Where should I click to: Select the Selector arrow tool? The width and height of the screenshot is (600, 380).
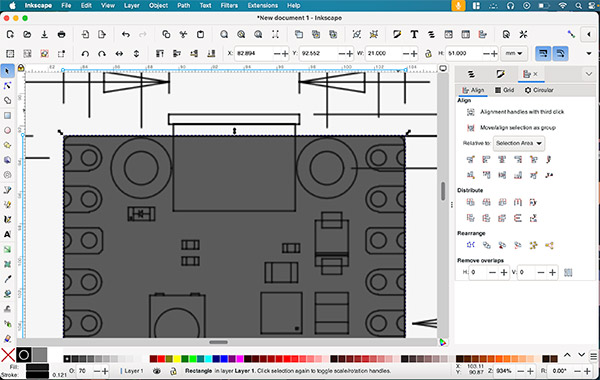(7, 71)
